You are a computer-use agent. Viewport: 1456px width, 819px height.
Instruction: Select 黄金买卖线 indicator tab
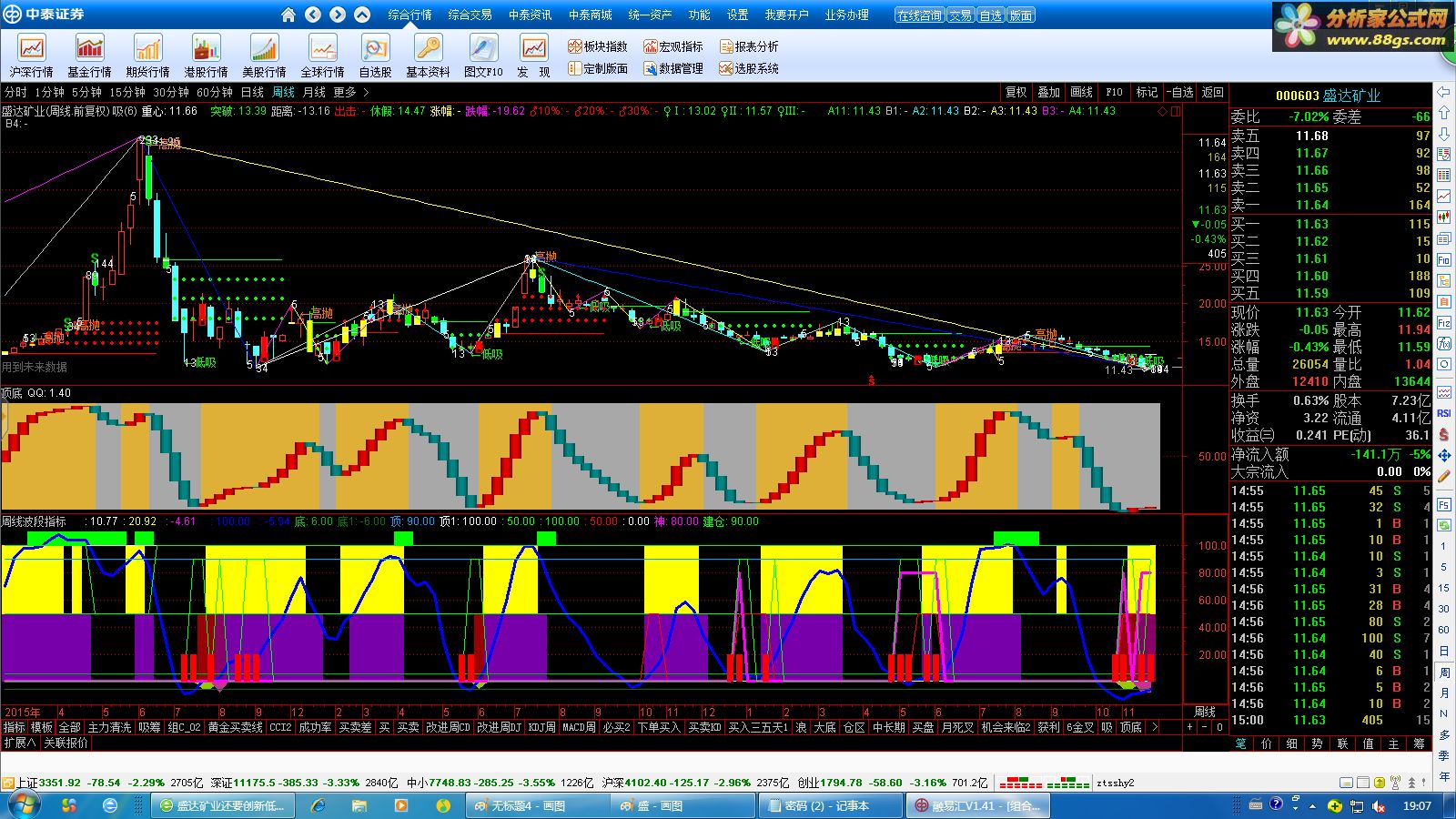[x=235, y=727]
